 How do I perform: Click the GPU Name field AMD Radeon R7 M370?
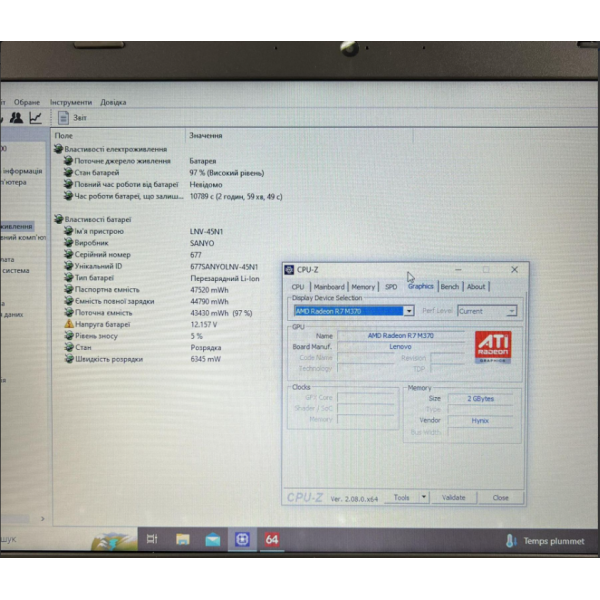tap(401, 336)
